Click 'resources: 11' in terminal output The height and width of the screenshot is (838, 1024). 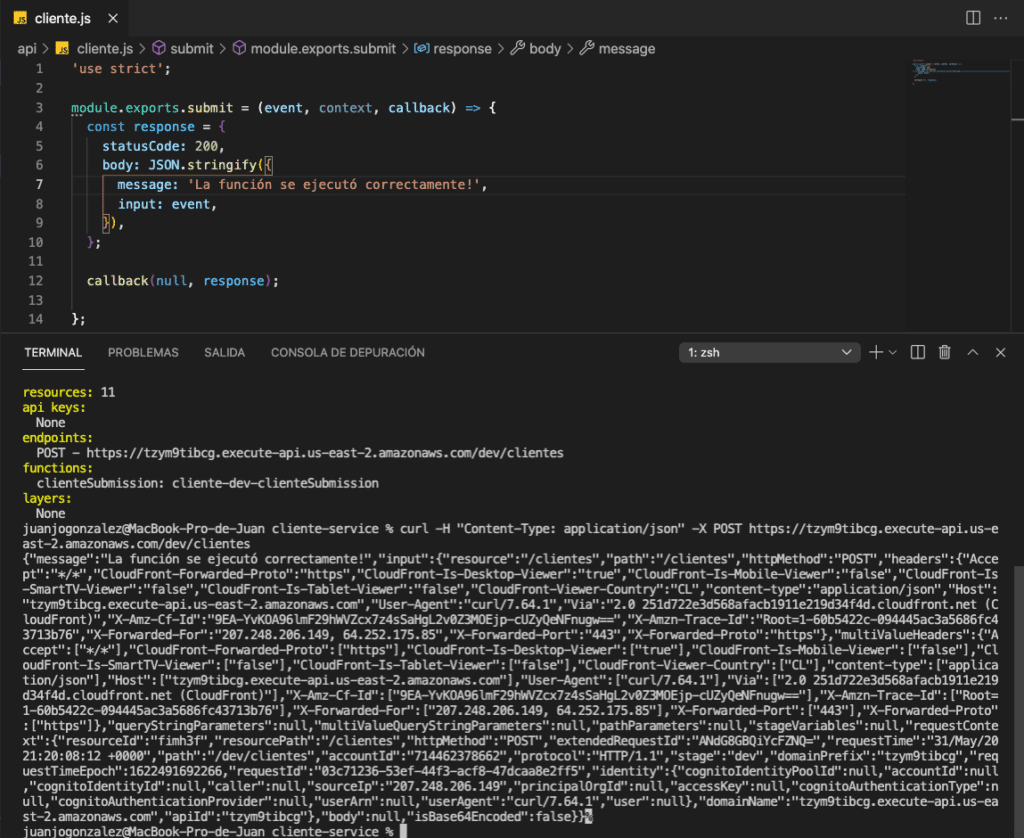[x=69, y=392]
